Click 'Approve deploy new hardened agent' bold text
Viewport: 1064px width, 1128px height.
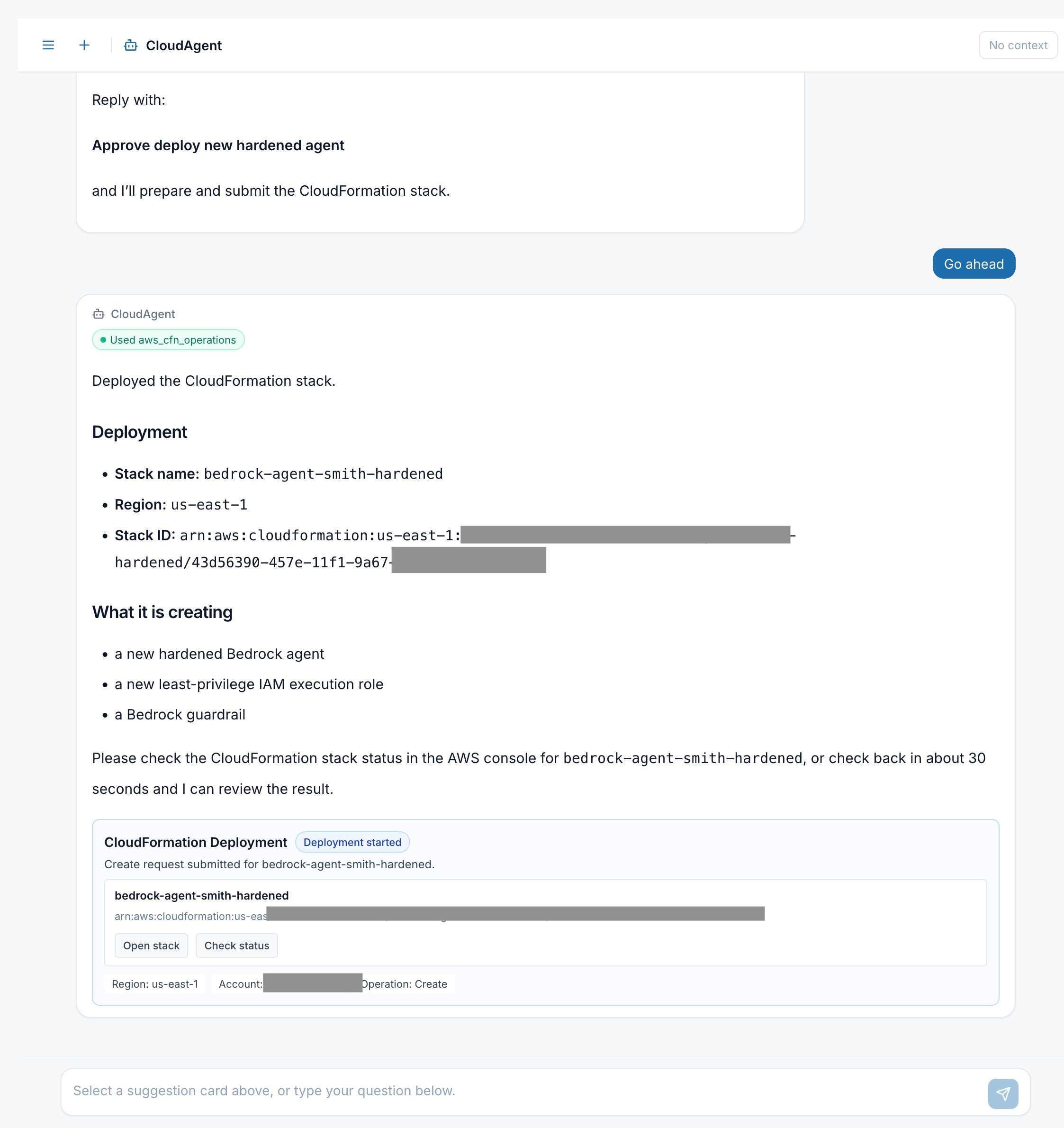pos(218,145)
